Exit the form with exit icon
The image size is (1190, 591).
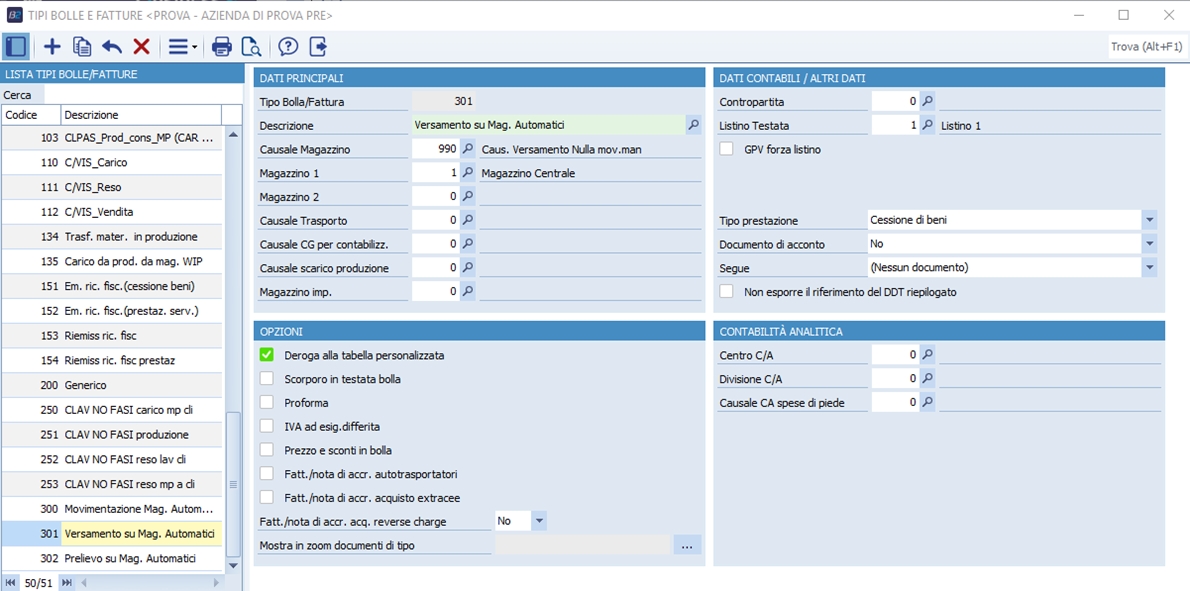pyautogui.click(x=319, y=47)
